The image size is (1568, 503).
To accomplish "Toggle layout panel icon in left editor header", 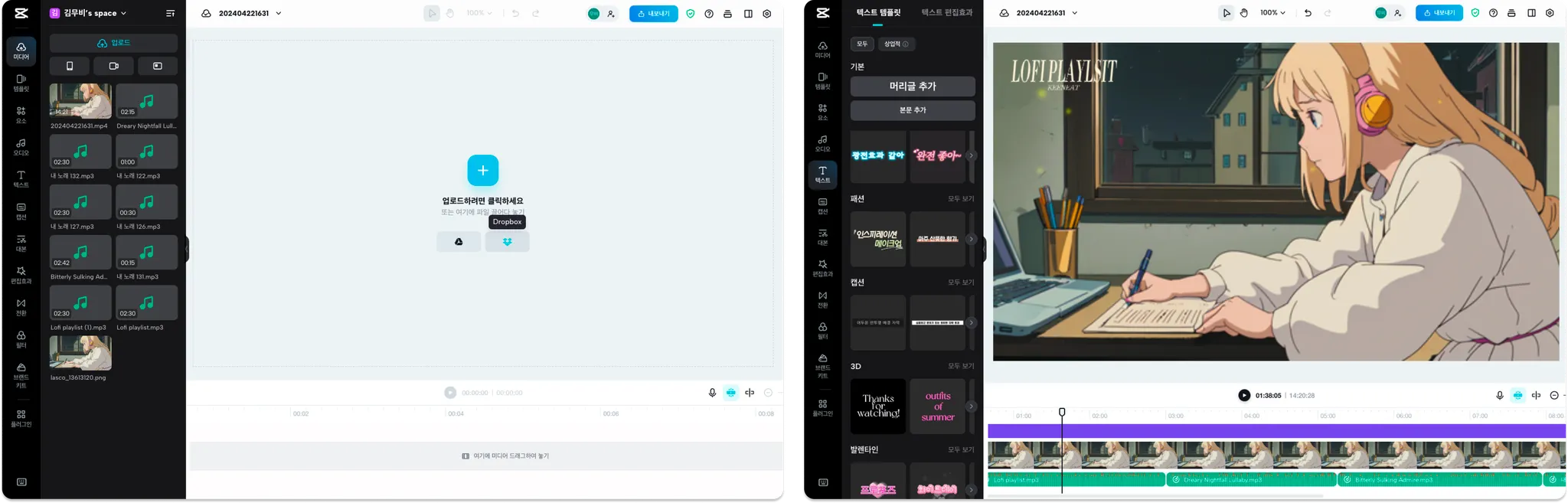I will point(748,14).
